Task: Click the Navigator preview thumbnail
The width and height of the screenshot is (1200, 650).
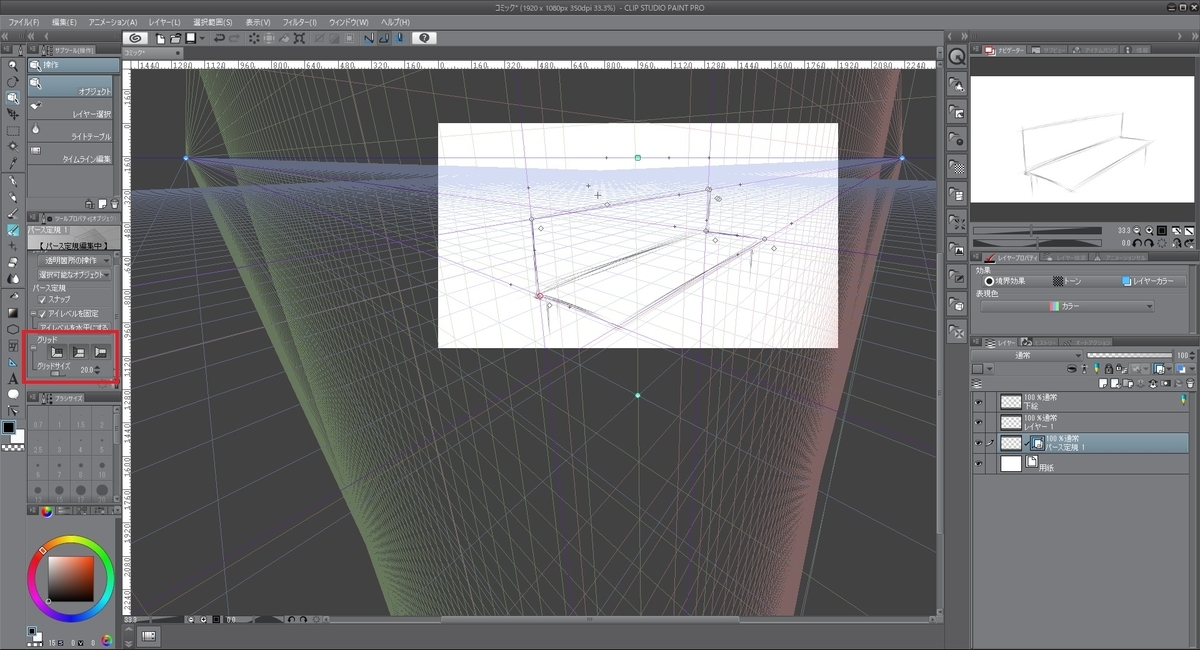Action: pos(1081,138)
